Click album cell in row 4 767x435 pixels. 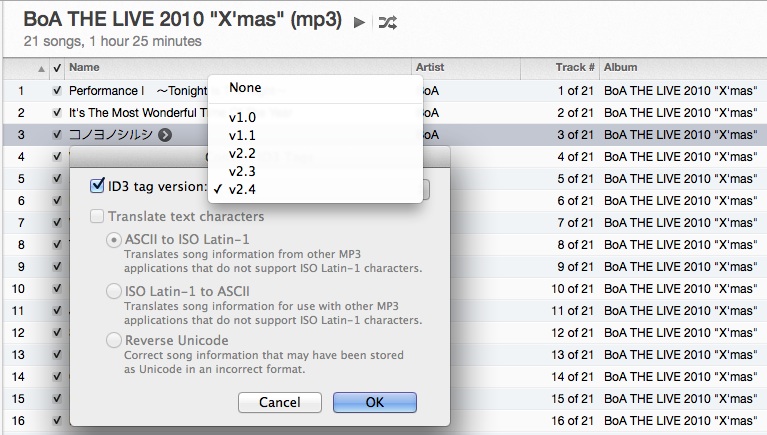point(680,157)
